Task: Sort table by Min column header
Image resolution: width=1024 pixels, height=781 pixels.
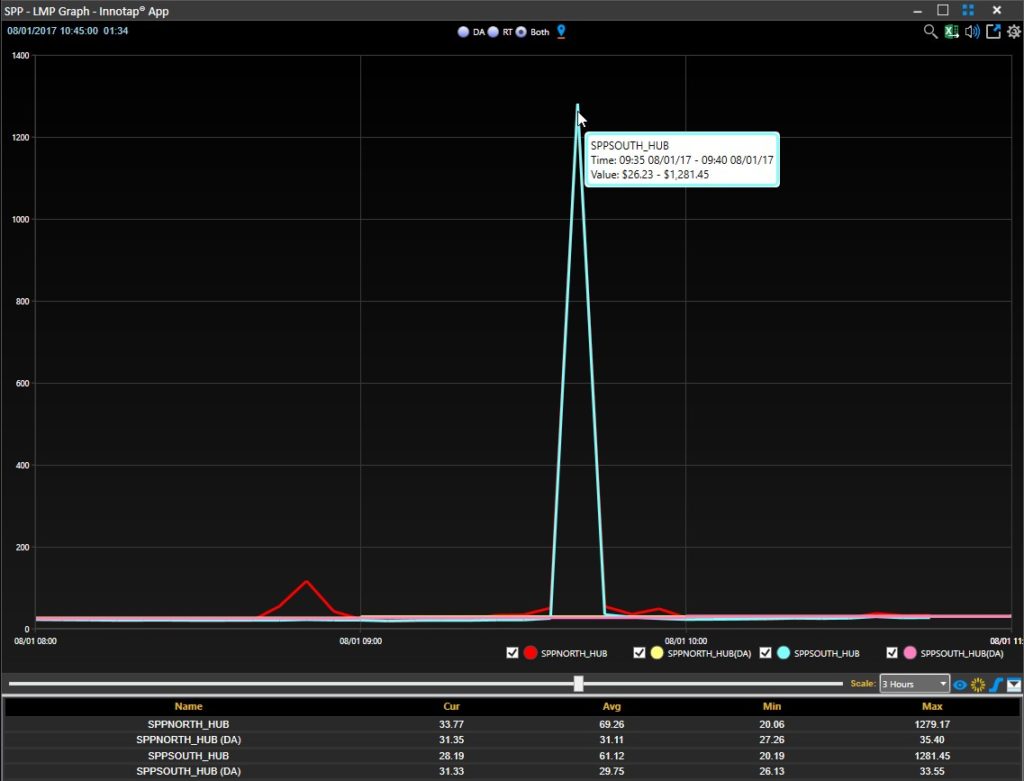Action: 771,707
